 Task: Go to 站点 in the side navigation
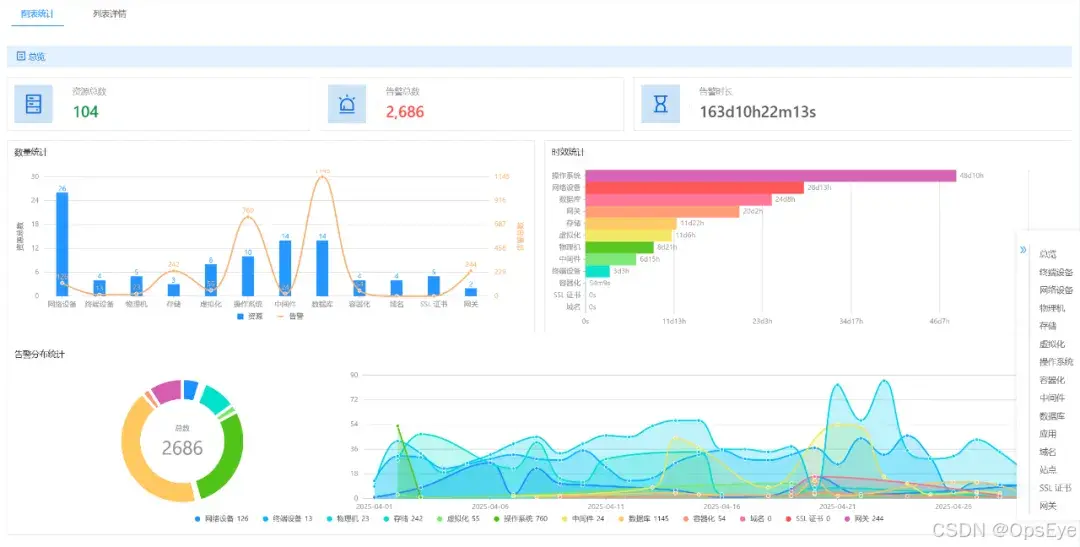[x=1047, y=470]
